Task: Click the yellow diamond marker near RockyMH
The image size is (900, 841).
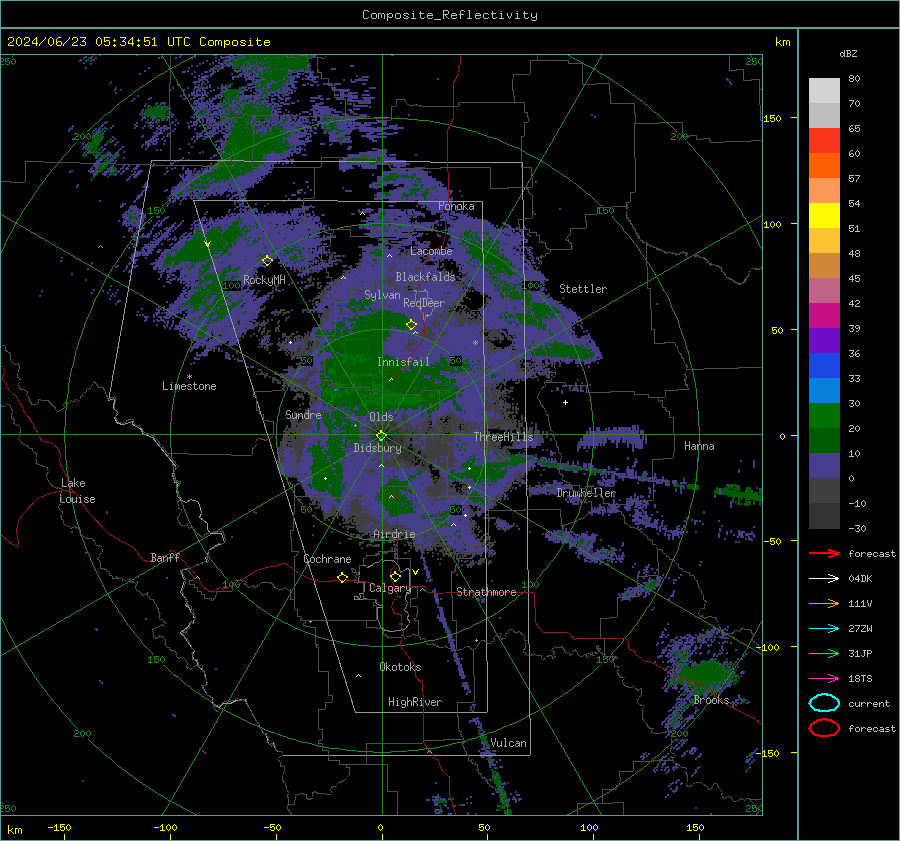Action: click(267, 261)
